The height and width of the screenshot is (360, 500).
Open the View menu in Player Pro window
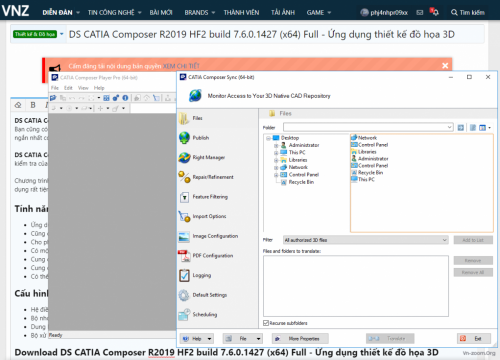point(83,88)
